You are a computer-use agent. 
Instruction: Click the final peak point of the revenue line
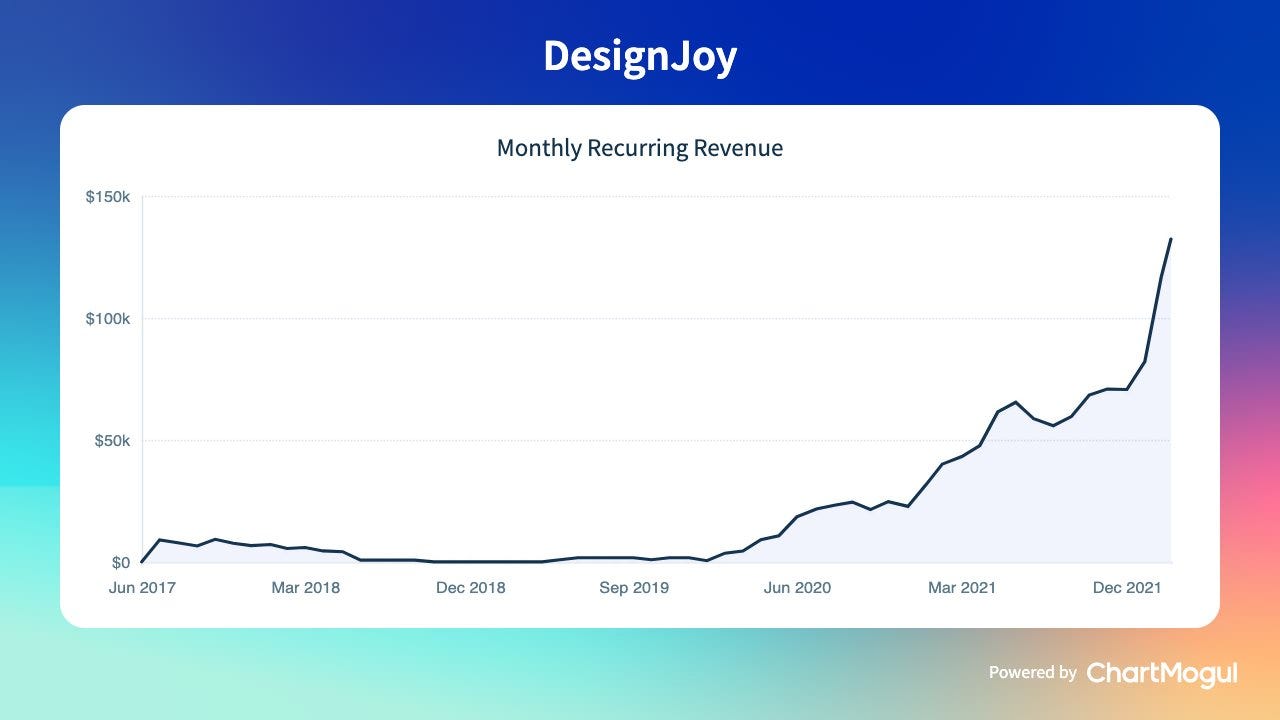pyautogui.click(x=1171, y=239)
